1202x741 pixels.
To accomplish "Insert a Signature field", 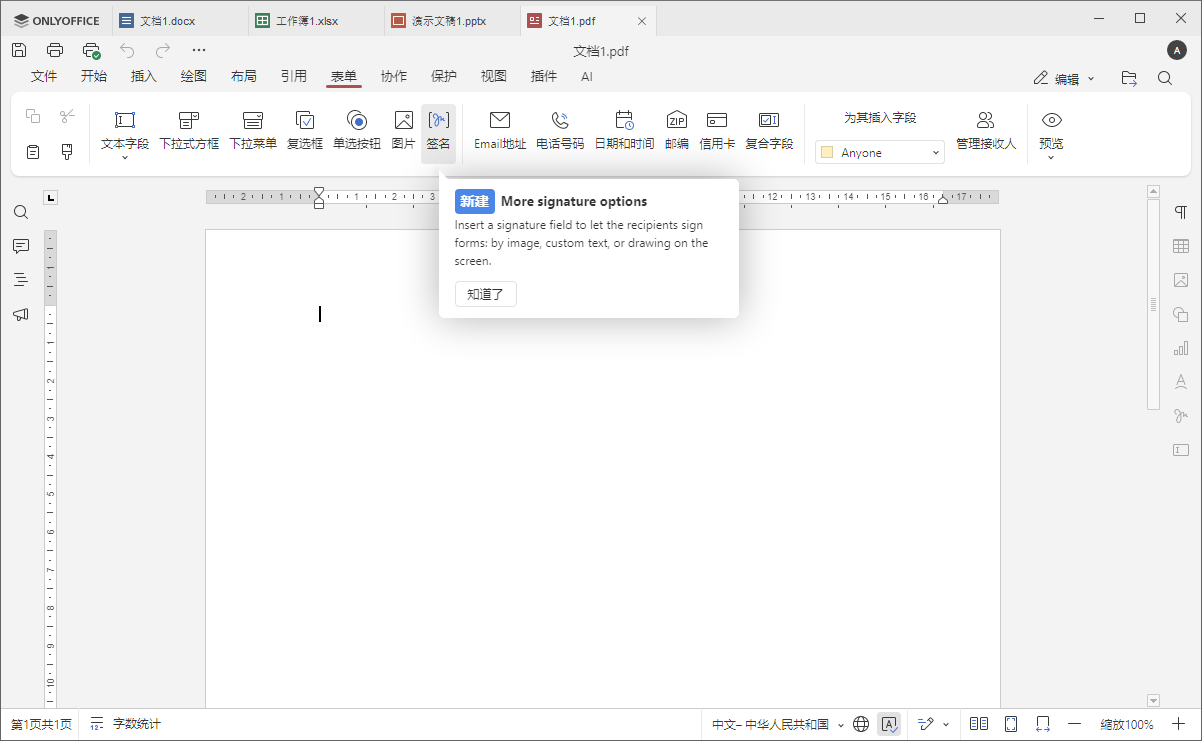I will pyautogui.click(x=438, y=131).
